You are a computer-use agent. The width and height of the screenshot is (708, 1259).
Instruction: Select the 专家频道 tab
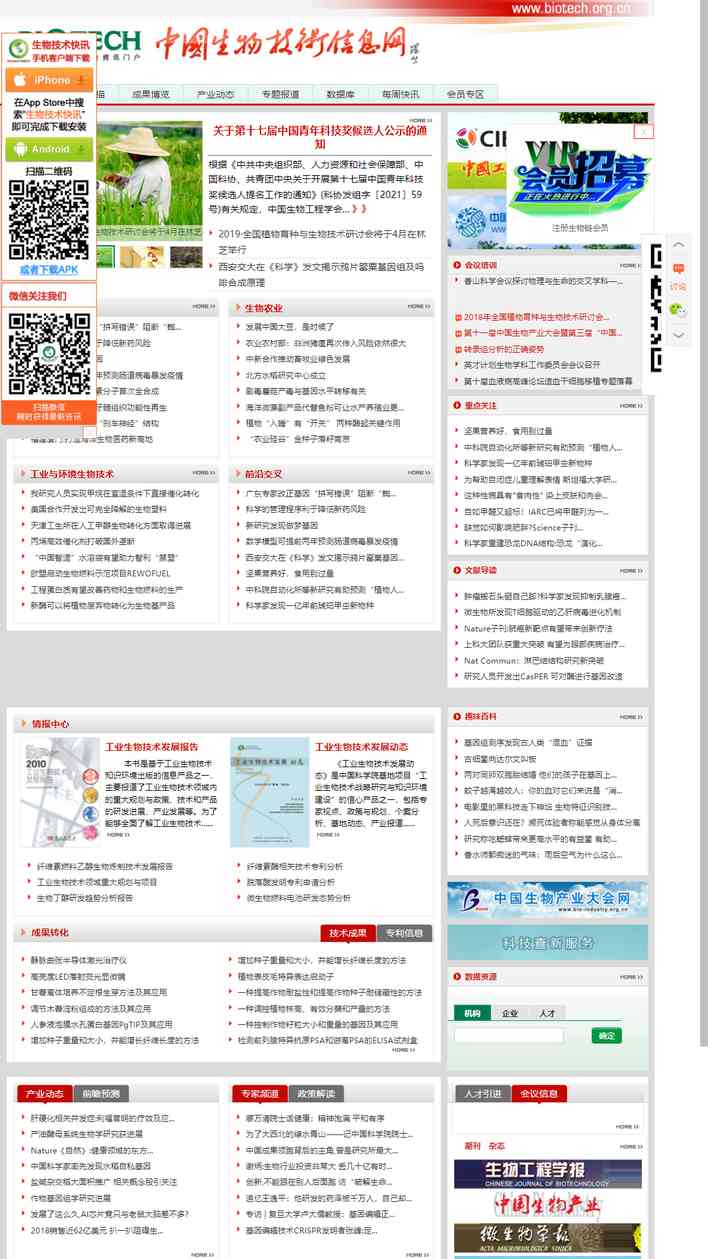(259, 1094)
